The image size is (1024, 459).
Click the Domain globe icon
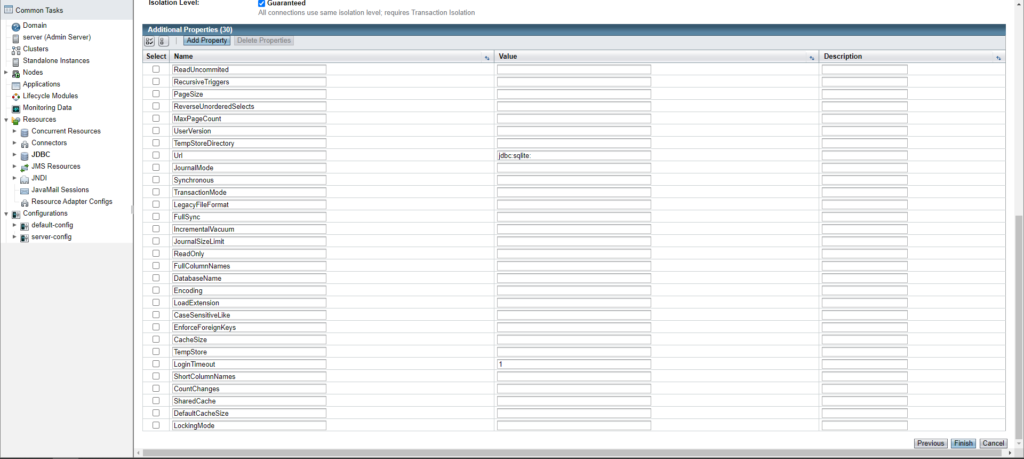[16, 25]
